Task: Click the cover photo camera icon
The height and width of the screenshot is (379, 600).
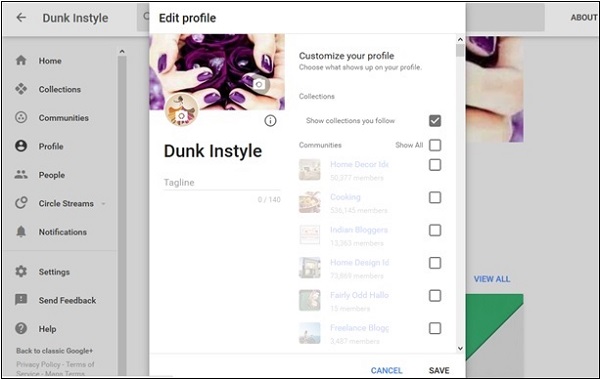Action: [x=259, y=84]
